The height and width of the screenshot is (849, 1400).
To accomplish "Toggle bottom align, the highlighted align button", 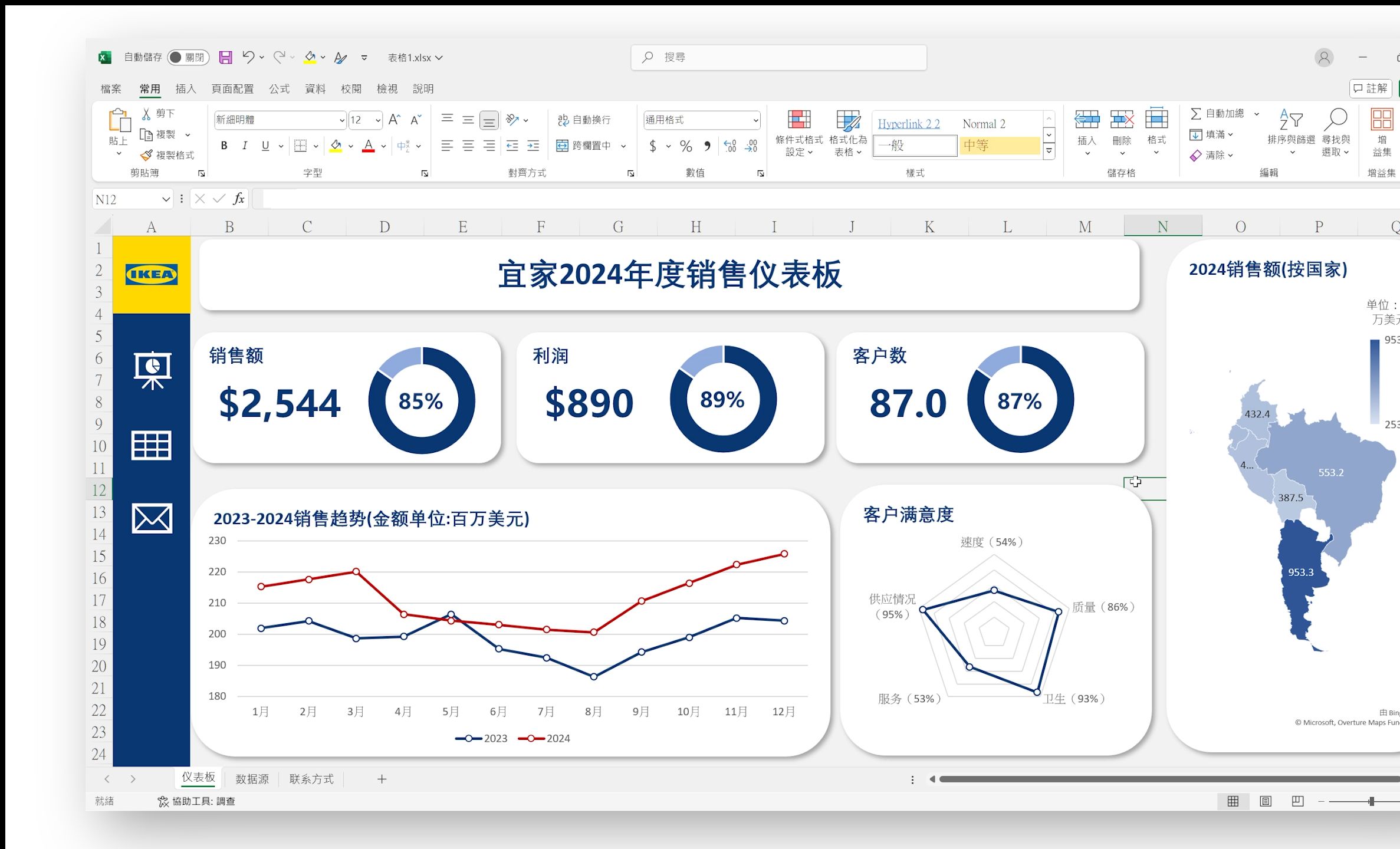I will click(x=489, y=120).
